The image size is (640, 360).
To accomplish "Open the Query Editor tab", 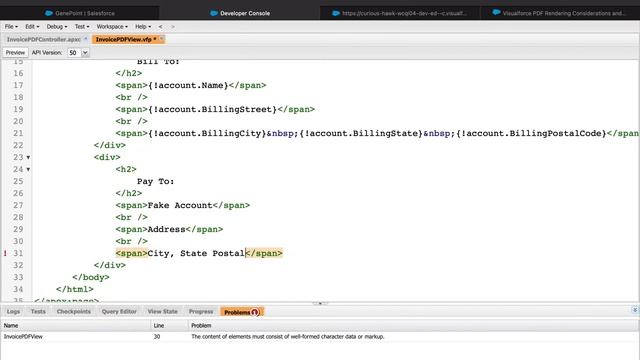I will click(119, 311).
